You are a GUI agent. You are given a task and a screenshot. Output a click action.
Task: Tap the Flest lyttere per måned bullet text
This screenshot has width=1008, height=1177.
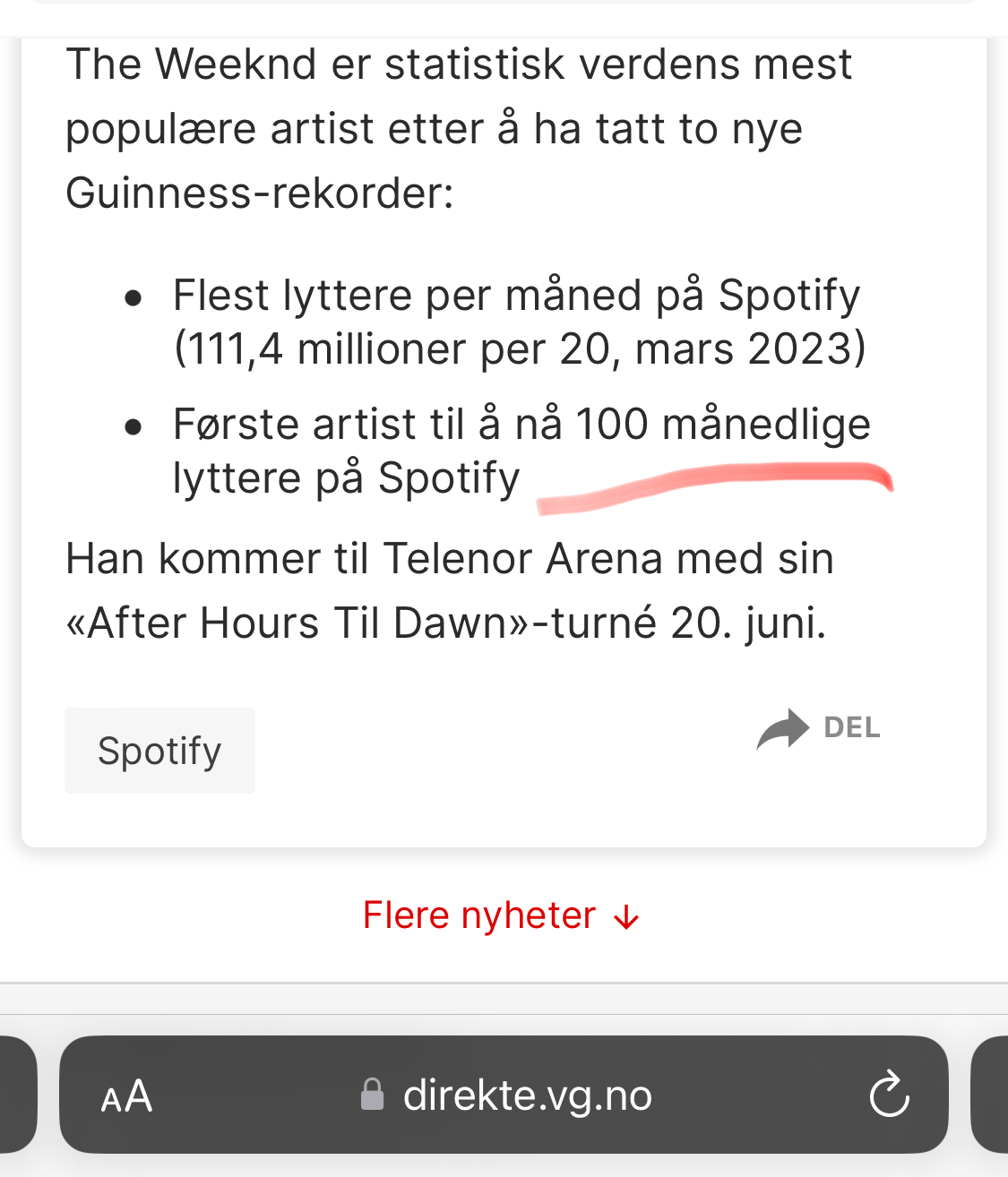tap(520, 322)
